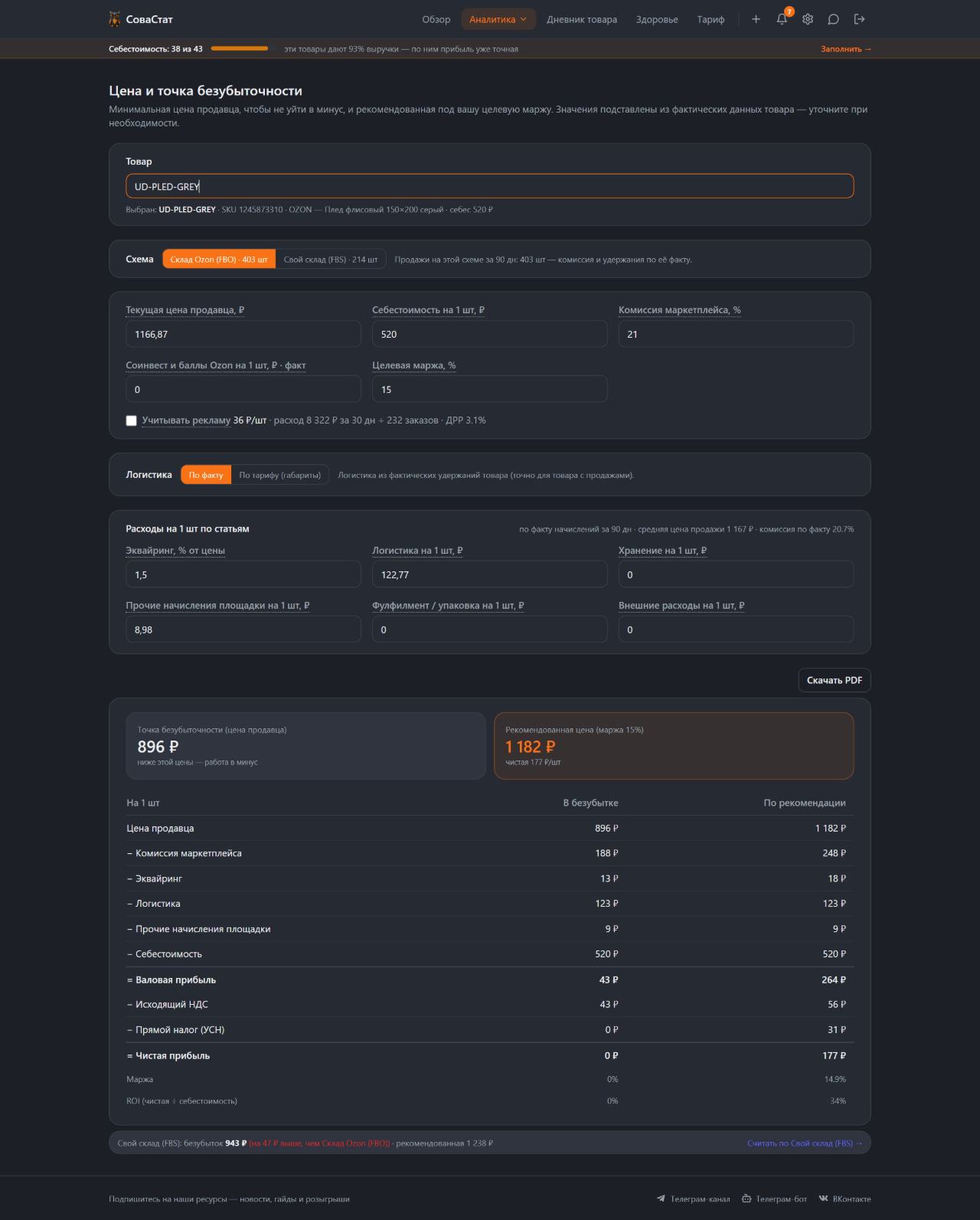Open the Обзор tab
This screenshot has height=1220, width=980.
click(x=436, y=19)
